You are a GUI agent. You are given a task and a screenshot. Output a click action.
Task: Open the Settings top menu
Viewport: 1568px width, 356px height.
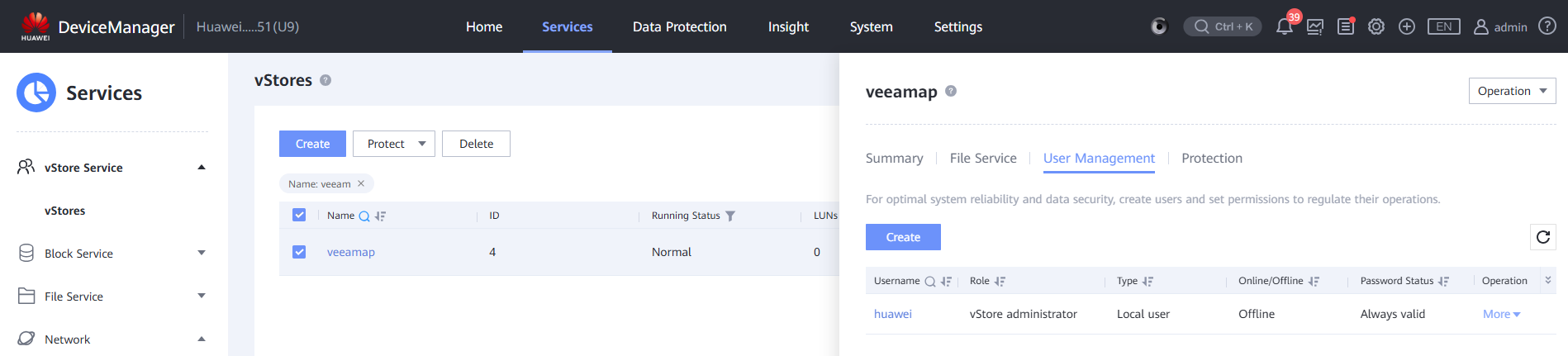click(958, 26)
